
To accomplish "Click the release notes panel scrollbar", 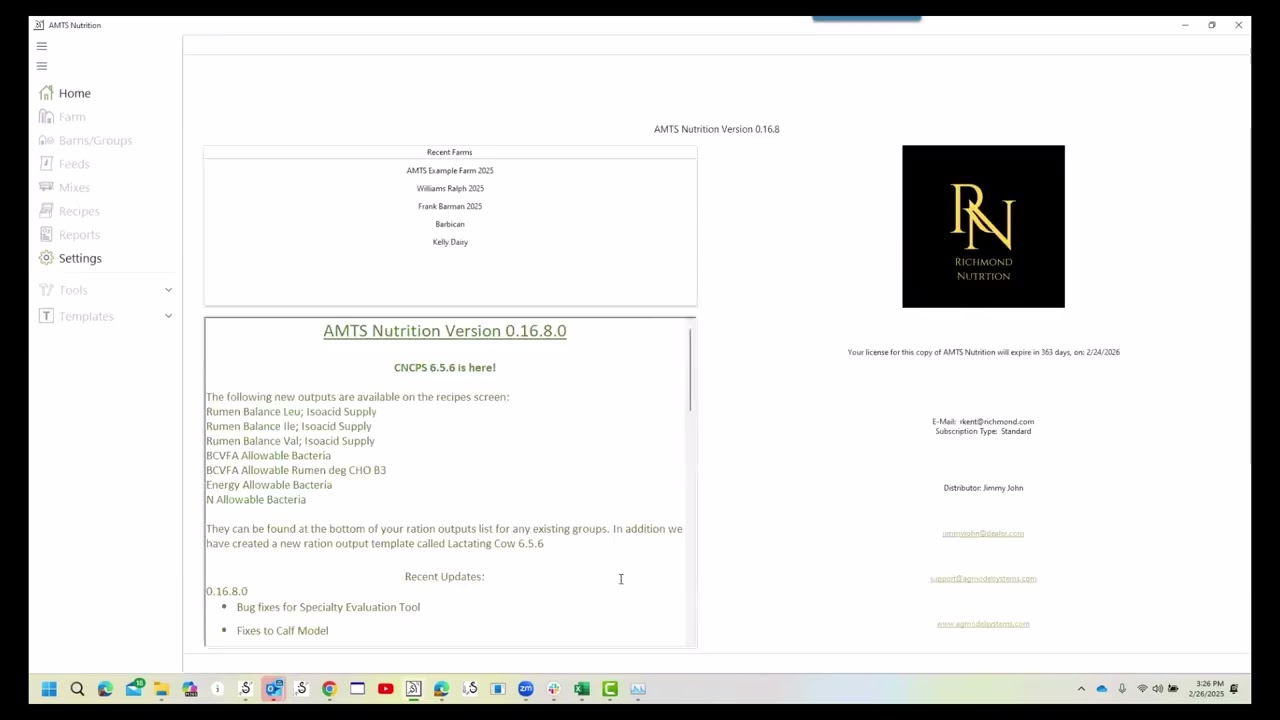I will coord(690,370).
